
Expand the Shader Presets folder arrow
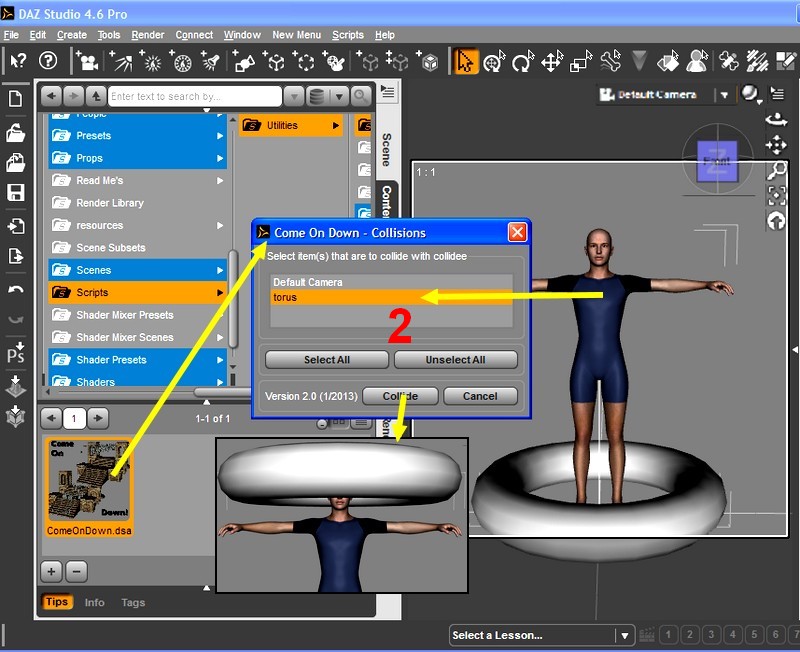[219, 360]
